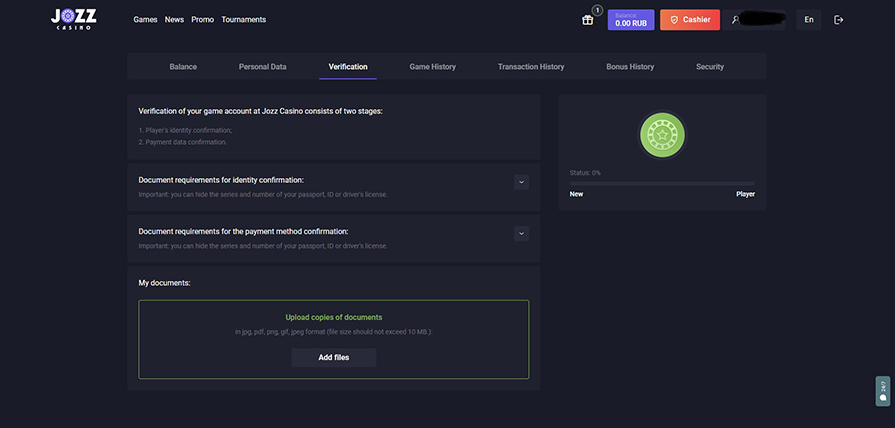Click the user profile icon
This screenshot has width=895, height=428.
tap(737, 20)
